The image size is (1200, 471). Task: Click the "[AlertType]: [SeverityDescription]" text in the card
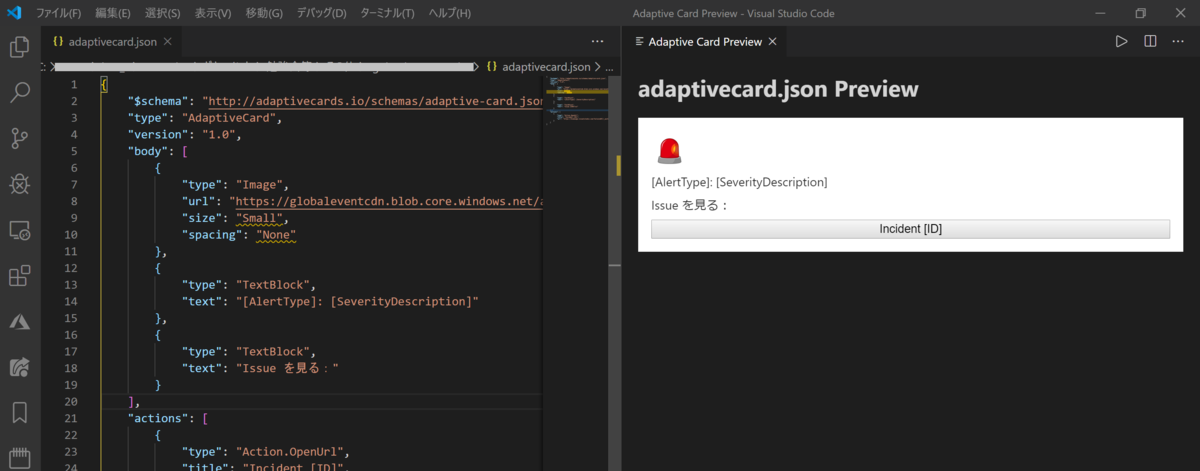click(x=739, y=182)
